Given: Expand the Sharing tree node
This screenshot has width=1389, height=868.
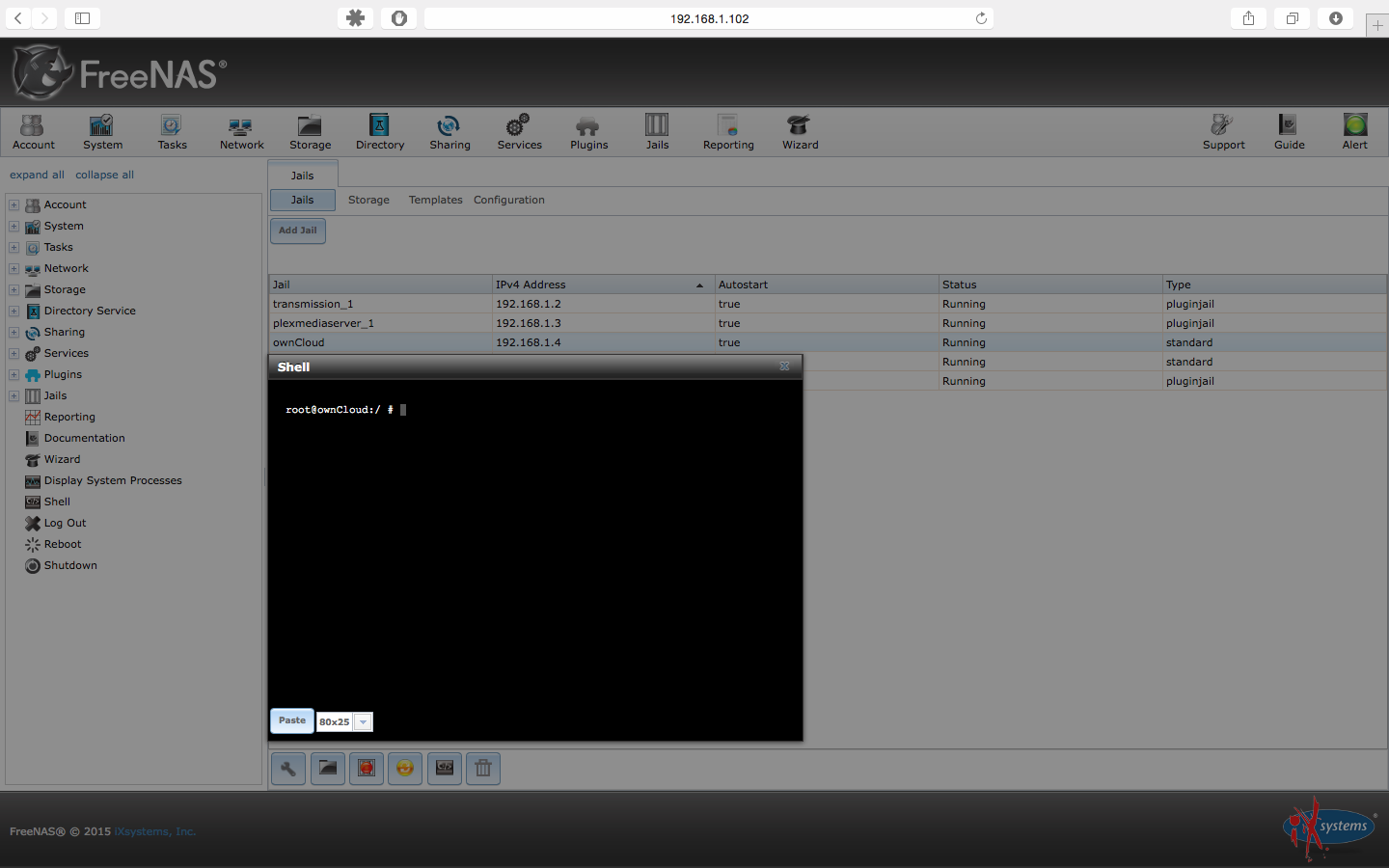Looking at the screenshot, I should (14, 332).
